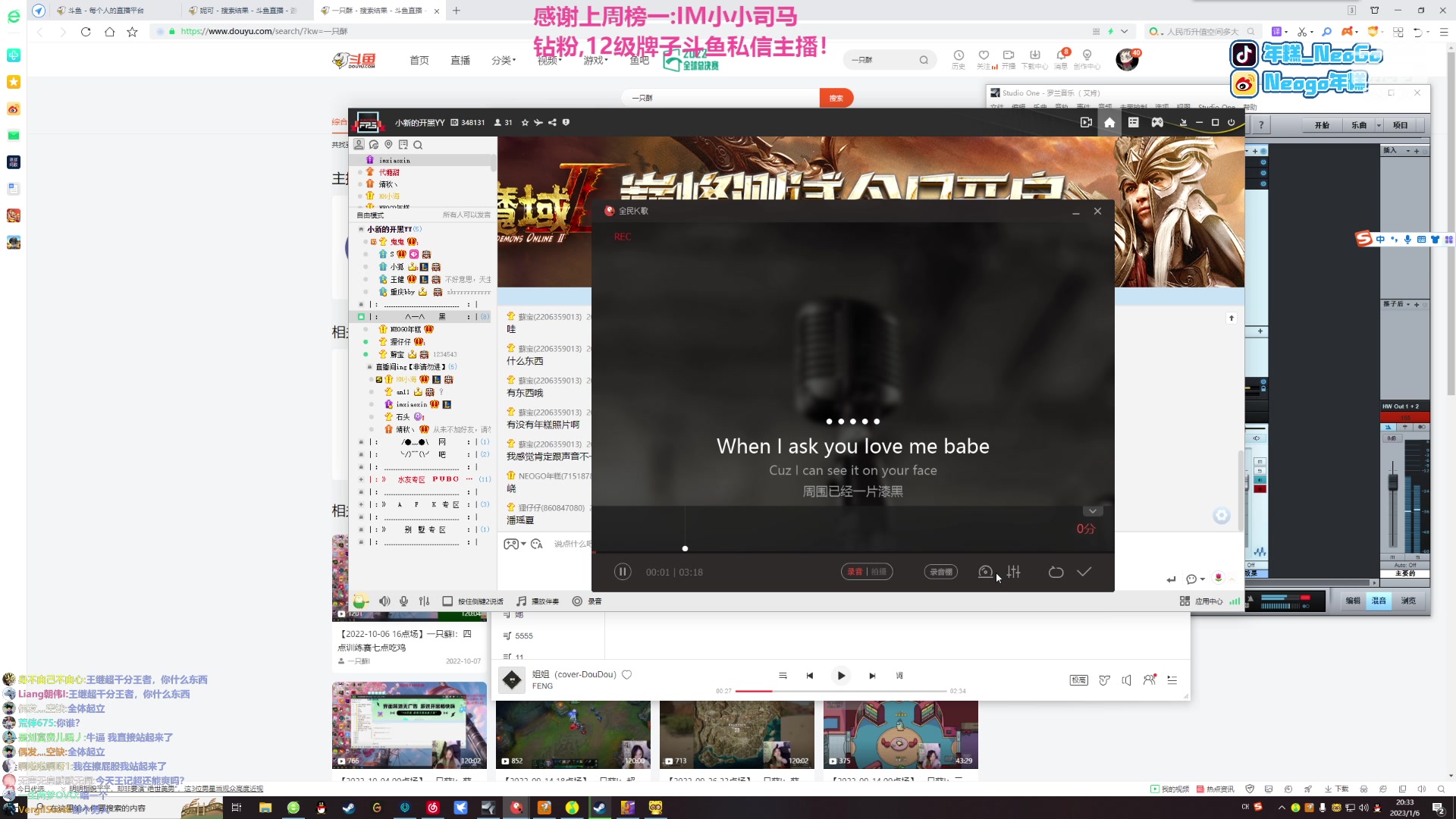Viewport: 1456px width, 819px height.
Task: Open the 首页 link on Douyu
Action: coord(419,60)
